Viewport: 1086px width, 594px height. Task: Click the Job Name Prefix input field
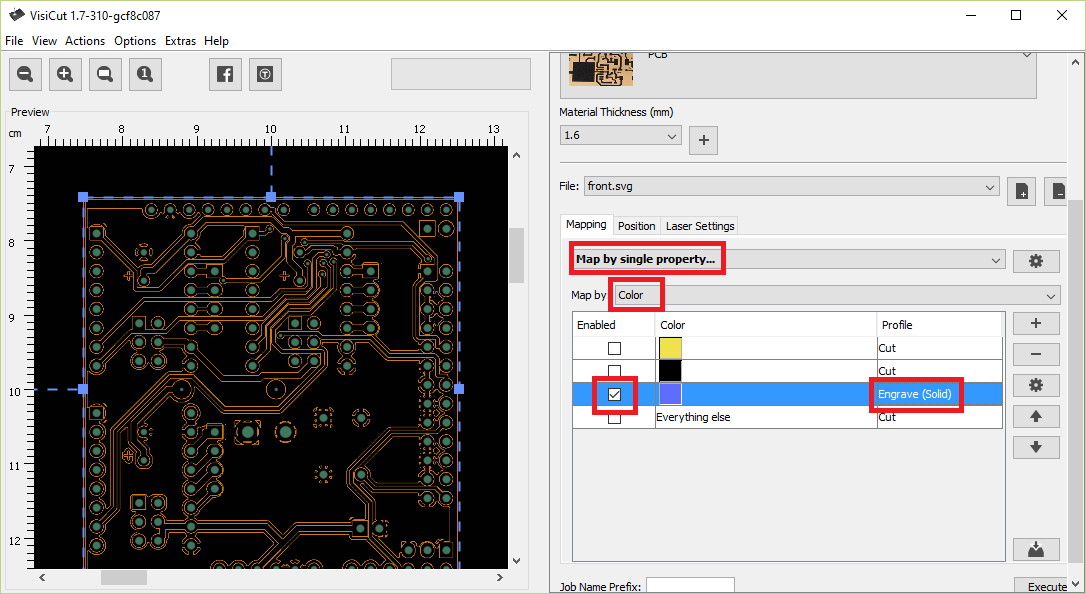click(690, 586)
